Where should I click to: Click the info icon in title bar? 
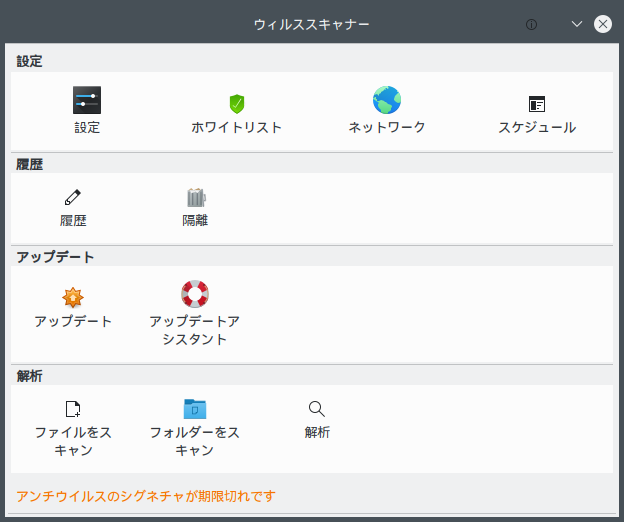click(531, 25)
